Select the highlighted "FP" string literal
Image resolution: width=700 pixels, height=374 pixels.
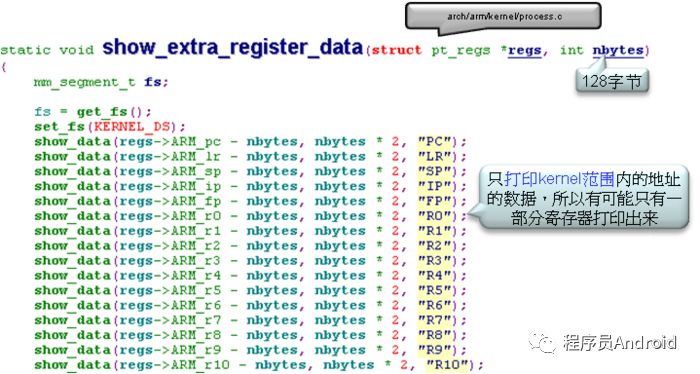435,201
